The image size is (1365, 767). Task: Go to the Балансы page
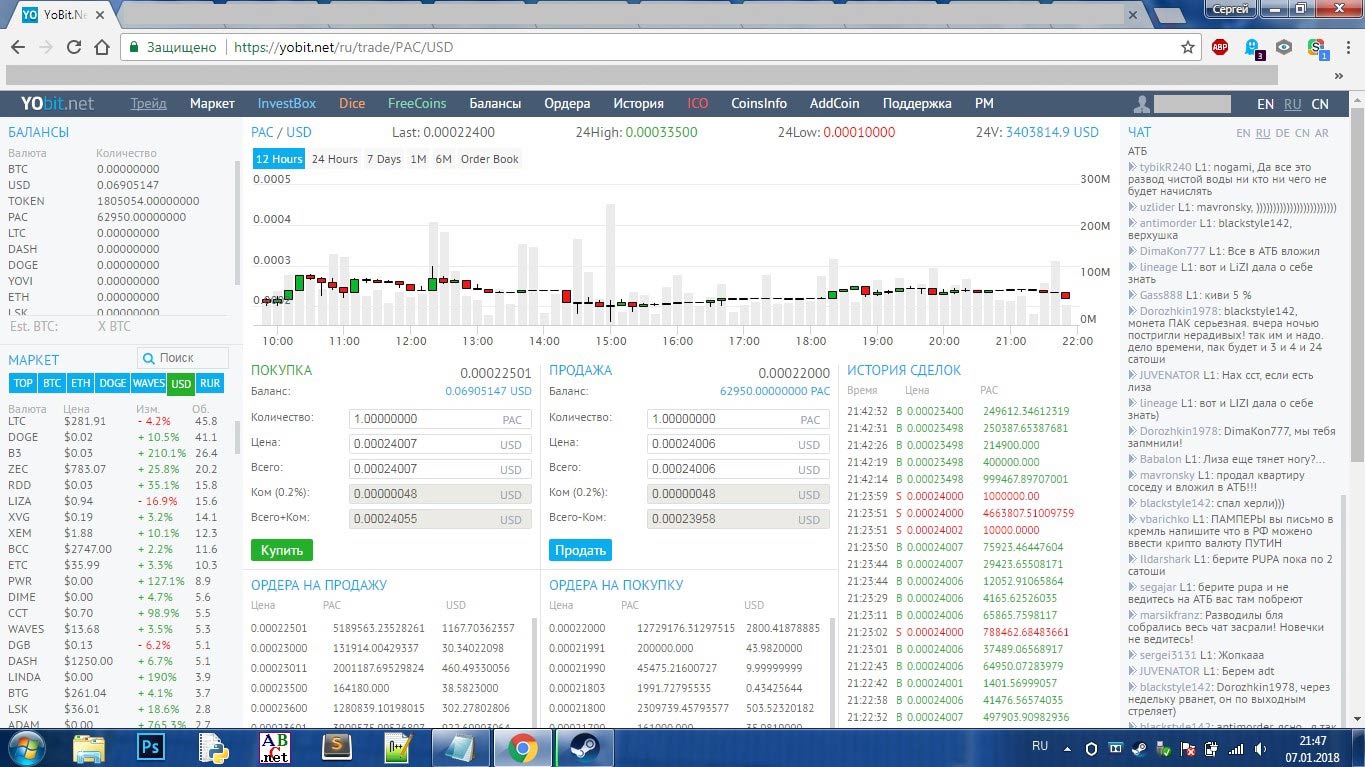point(495,104)
